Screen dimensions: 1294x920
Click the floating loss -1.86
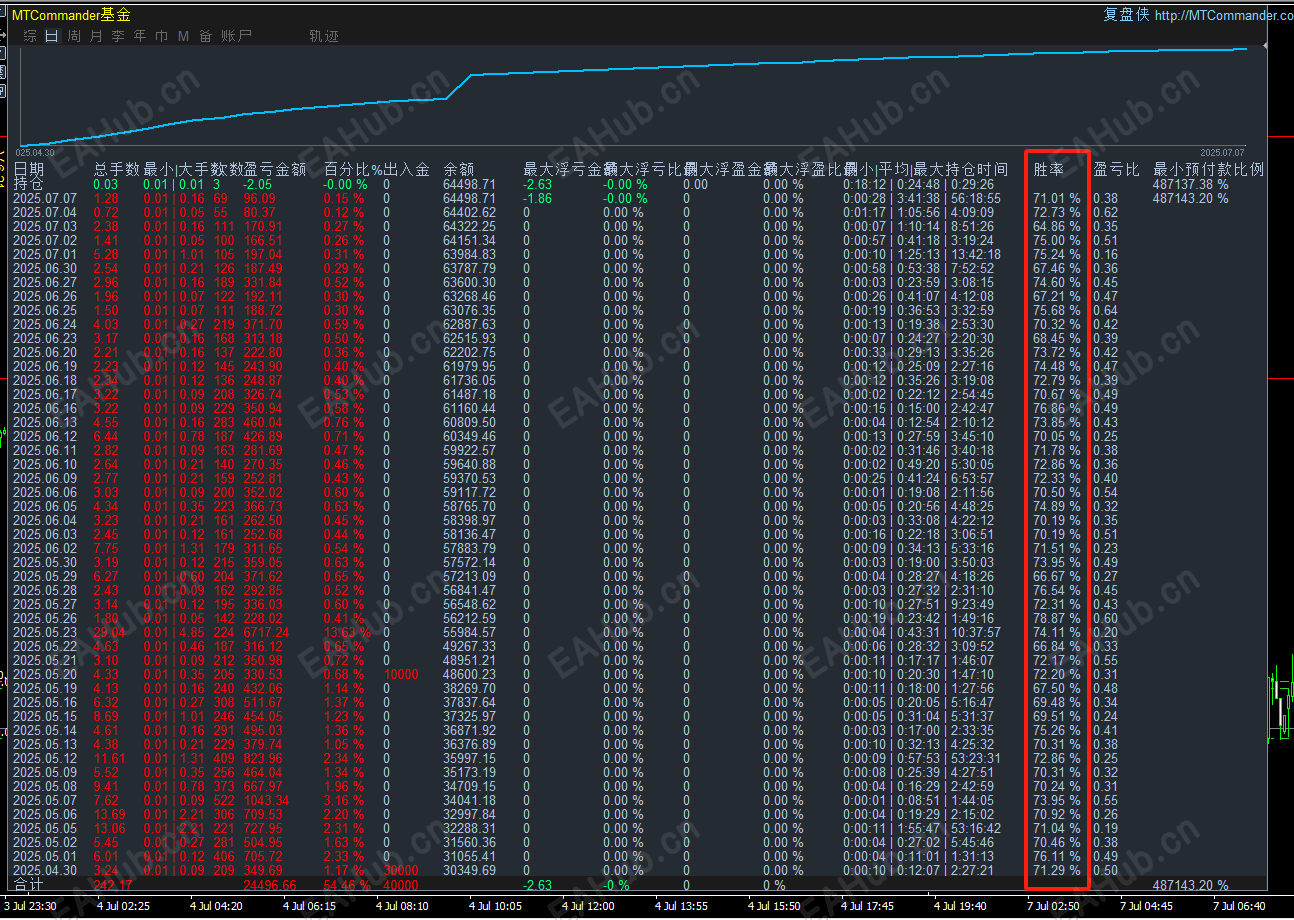click(537, 199)
